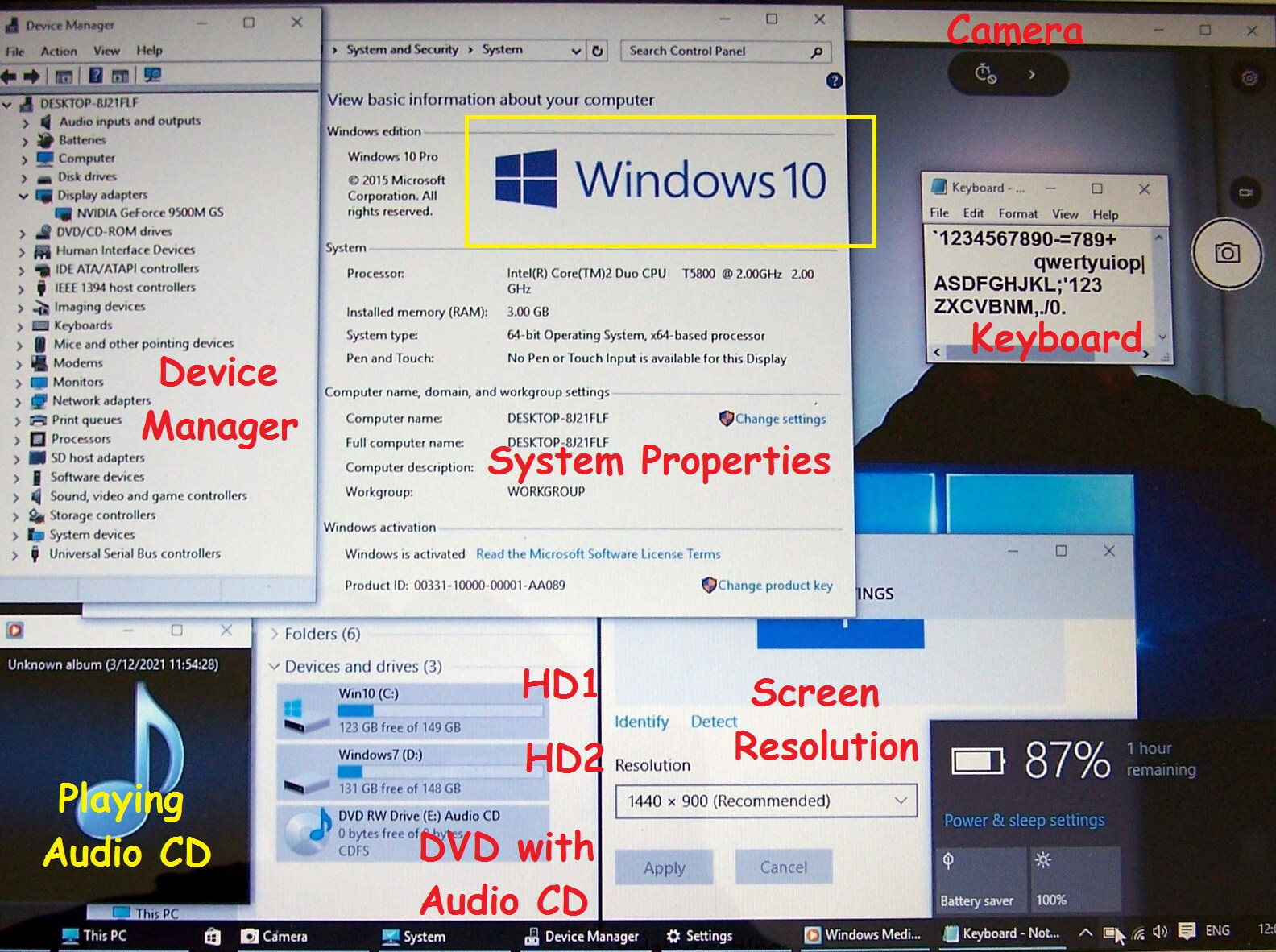Expand Folders (6) in This PC
The image size is (1276, 952).
click(x=275, y=634)
